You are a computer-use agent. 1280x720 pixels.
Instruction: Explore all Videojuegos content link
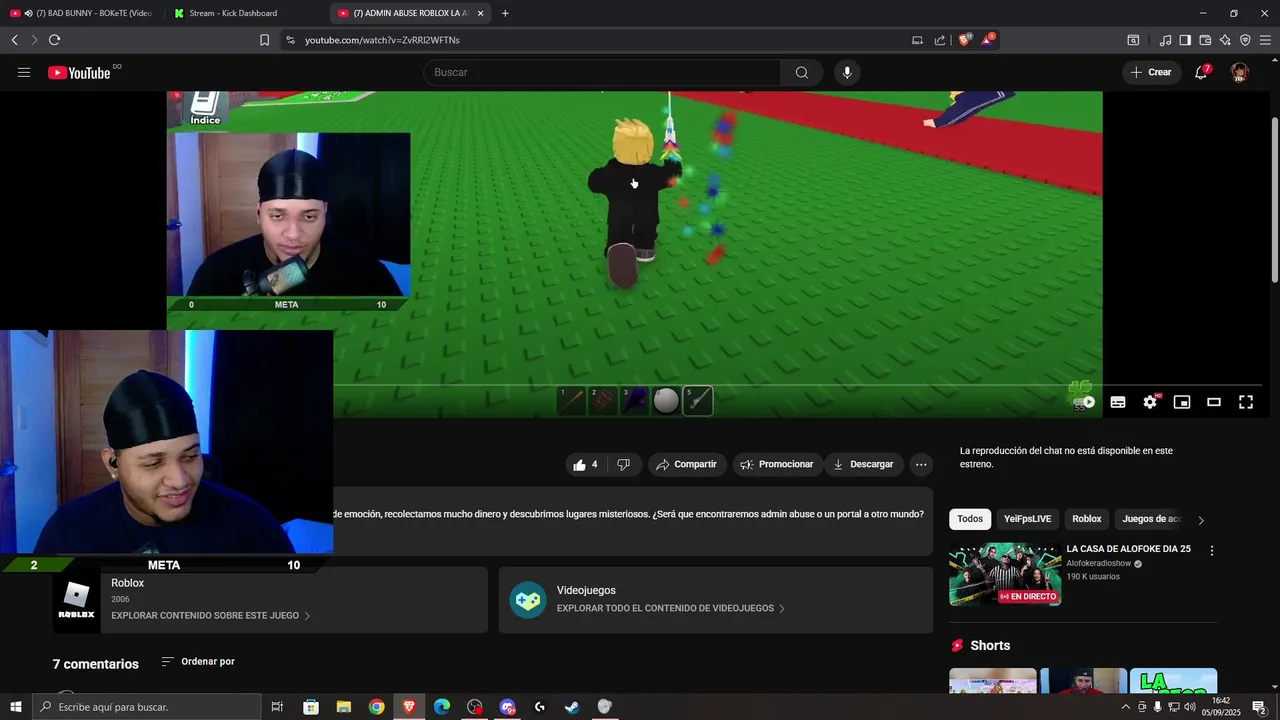pos(671,608)
